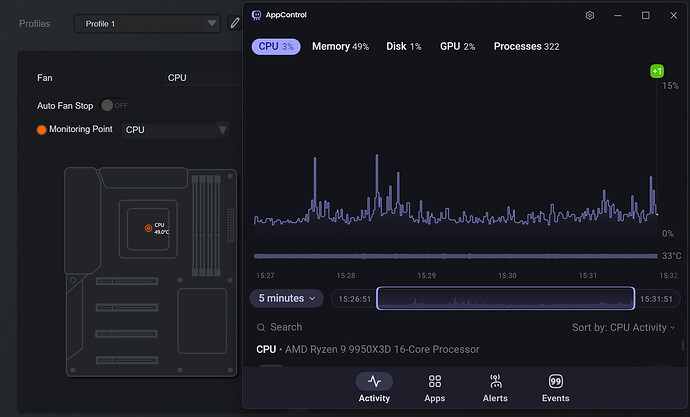
Task: Switch to the GPU 2% tab
Action: pyautogui.click(x=457, y=47)
